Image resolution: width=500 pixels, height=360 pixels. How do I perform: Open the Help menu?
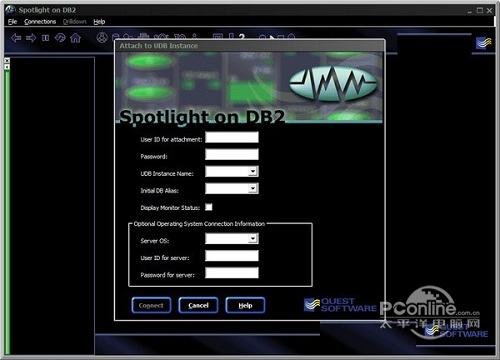coord(99,22)
